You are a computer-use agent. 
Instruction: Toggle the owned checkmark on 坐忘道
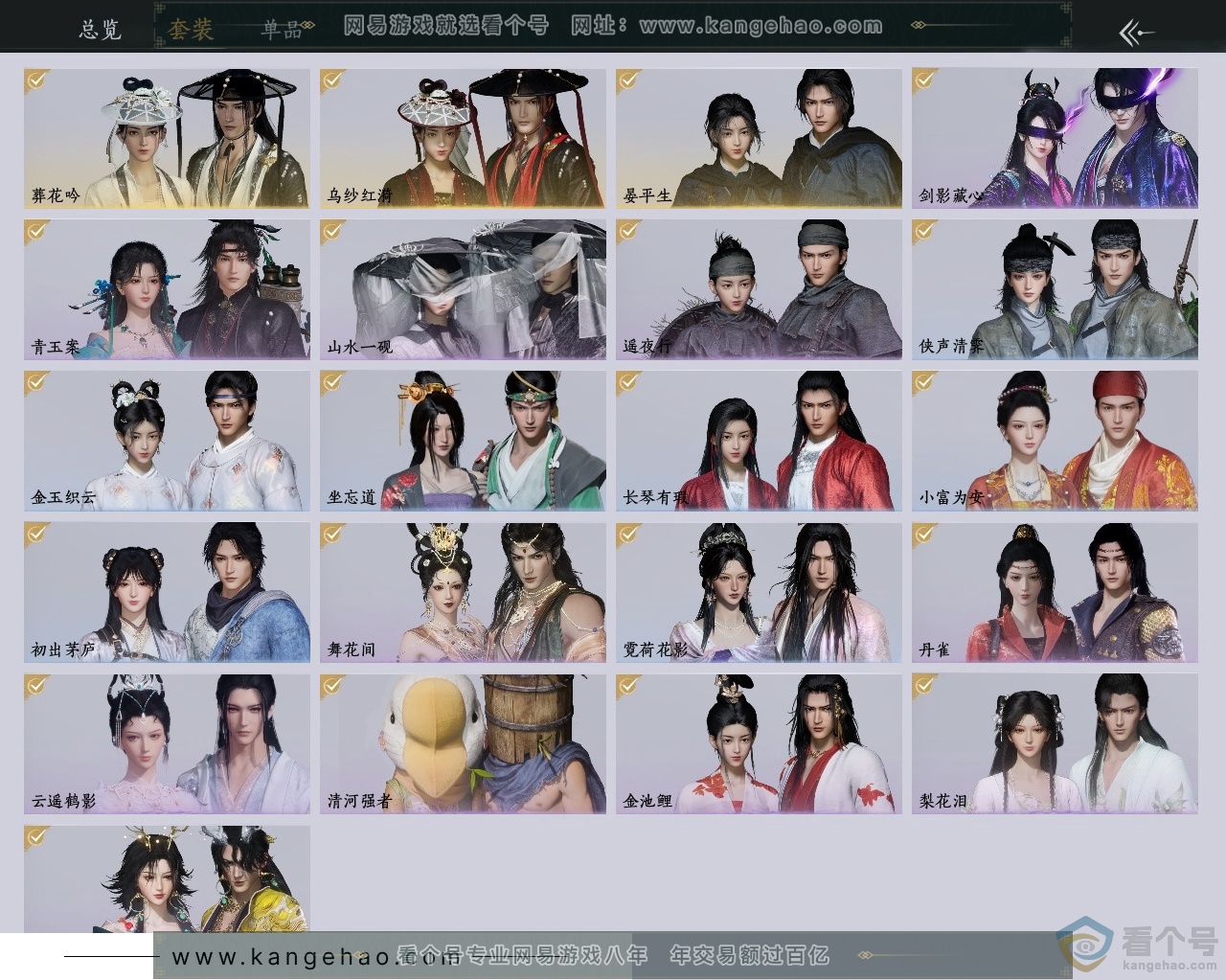click(x=332, y=382)
